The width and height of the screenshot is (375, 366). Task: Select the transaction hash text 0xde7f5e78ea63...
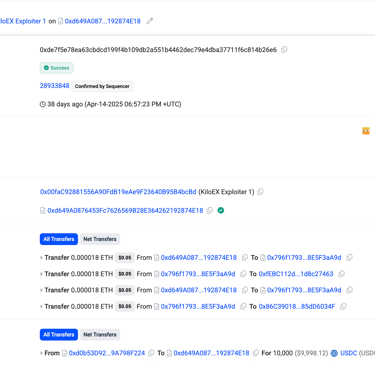coord(158,50)
